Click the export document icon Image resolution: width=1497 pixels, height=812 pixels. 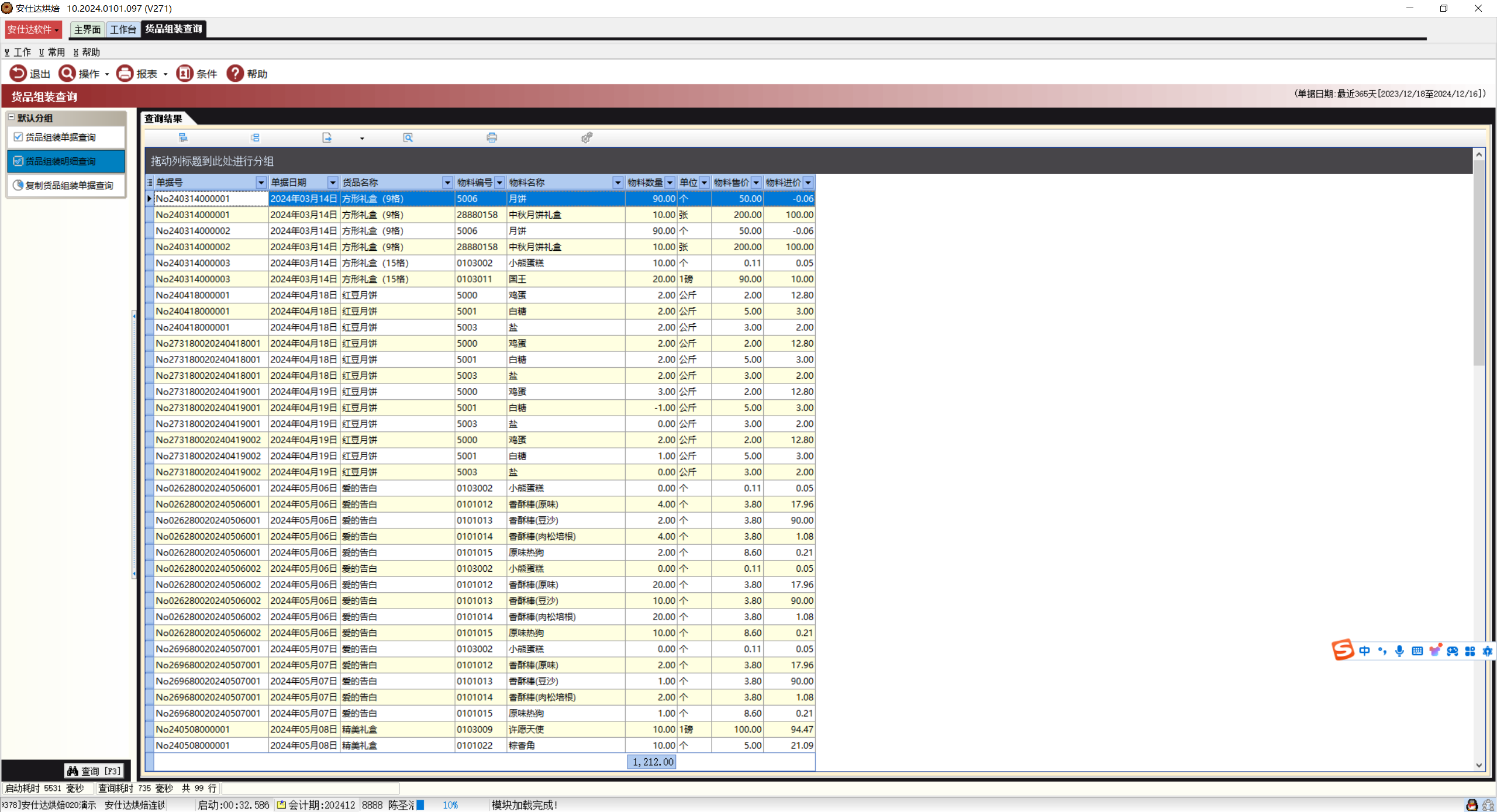click(327, 137)
